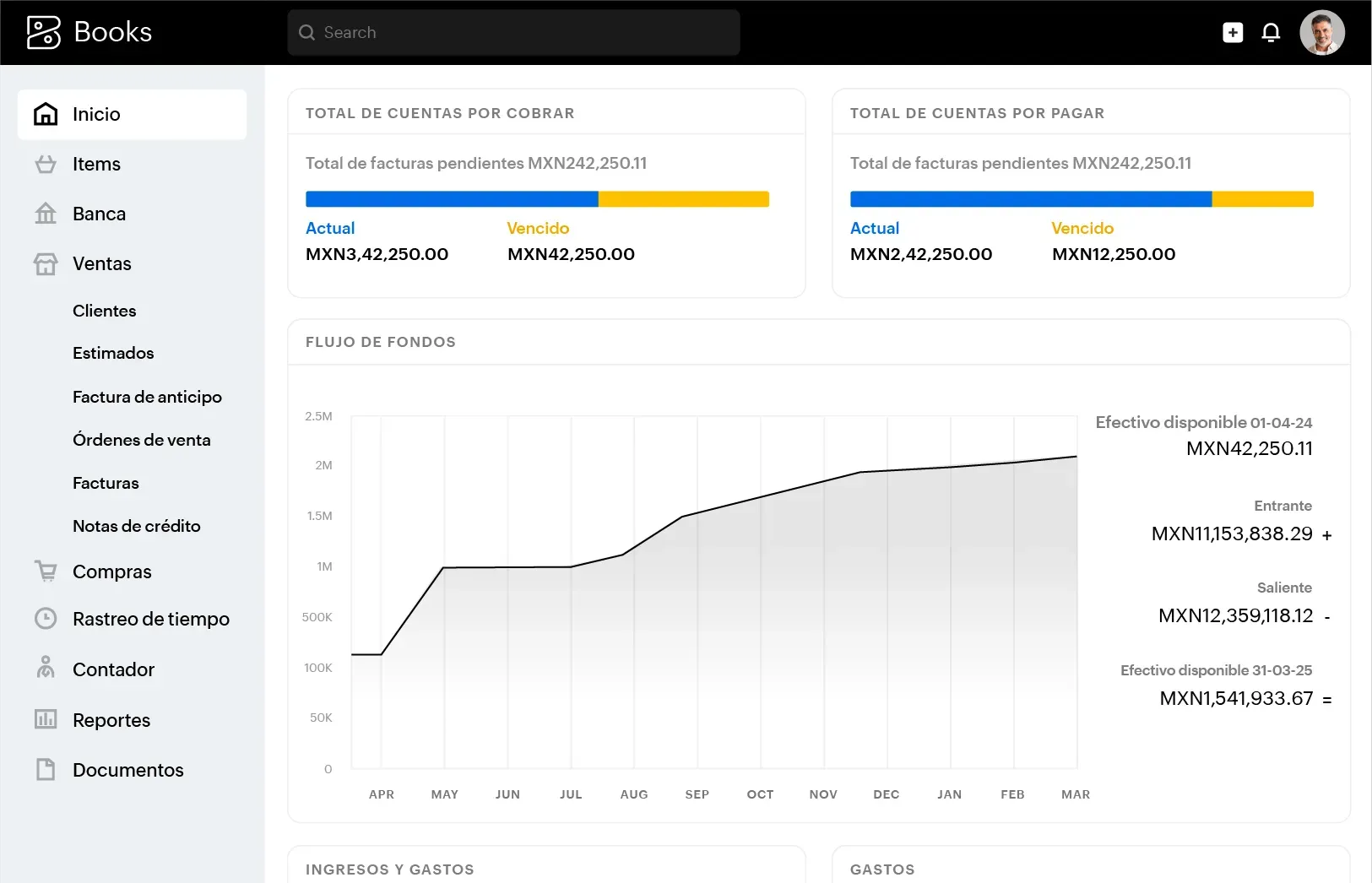
Task: Open Rastreo de tiempo clock icon
Action: point(45,619)
